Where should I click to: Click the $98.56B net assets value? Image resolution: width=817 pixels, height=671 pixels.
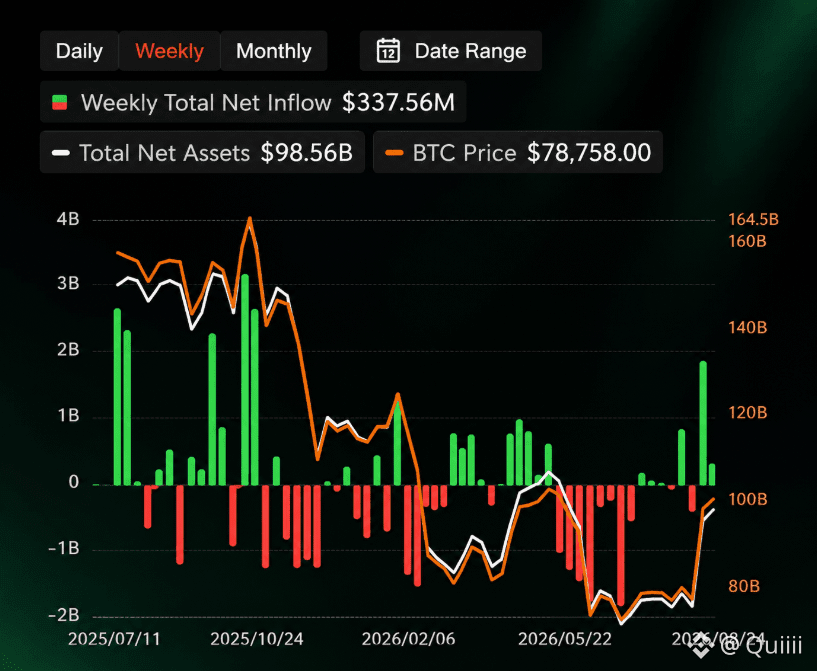pyautogui.click(x=306, y=153)
